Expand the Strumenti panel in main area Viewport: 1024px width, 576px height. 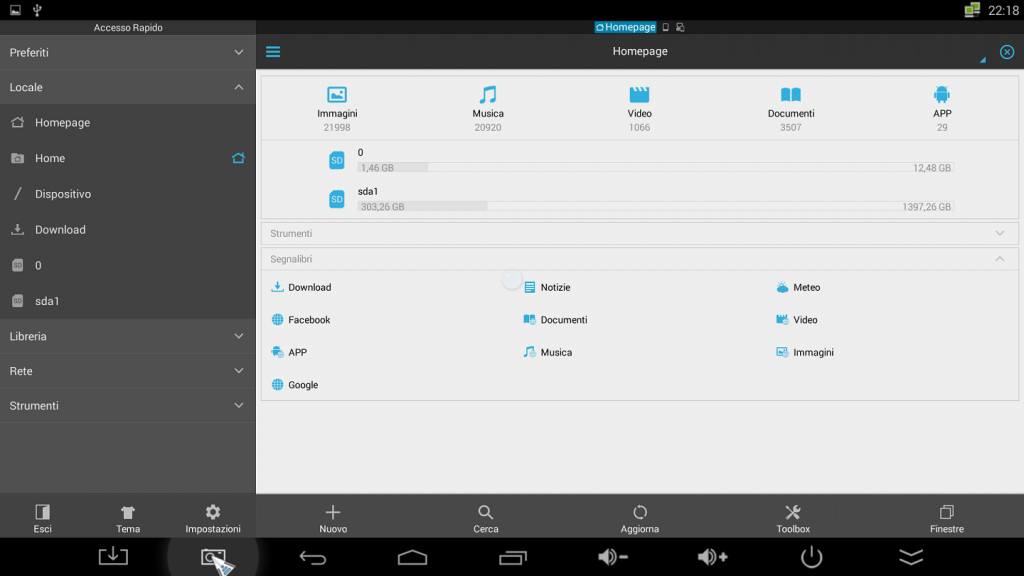pos(999,233)
